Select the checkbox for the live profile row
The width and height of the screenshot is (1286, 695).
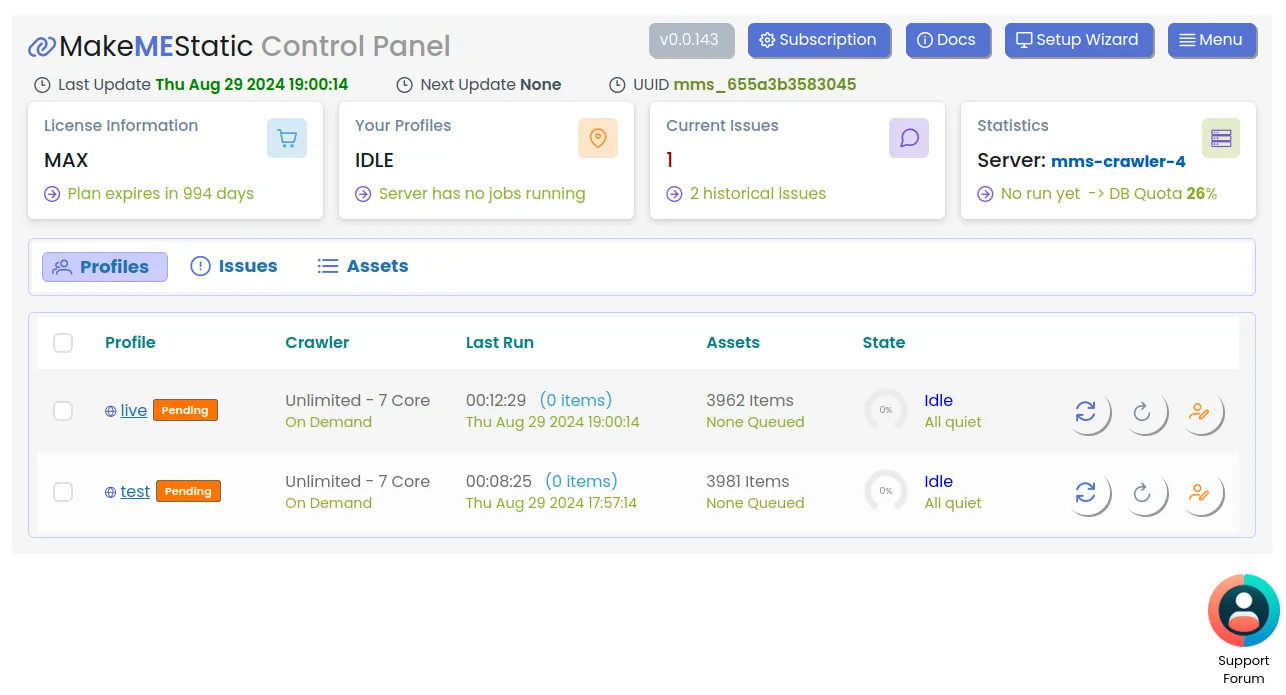[x=63, y=411]
